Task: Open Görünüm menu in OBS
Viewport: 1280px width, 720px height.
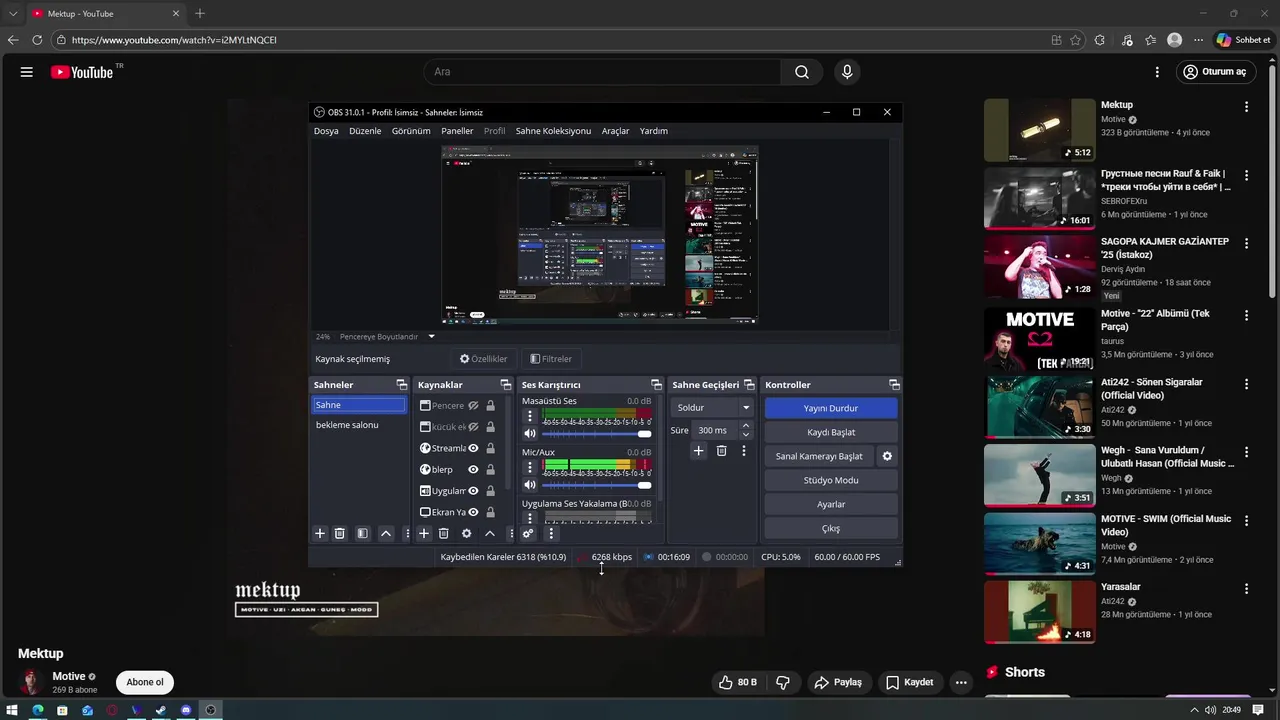Action: 411,131
